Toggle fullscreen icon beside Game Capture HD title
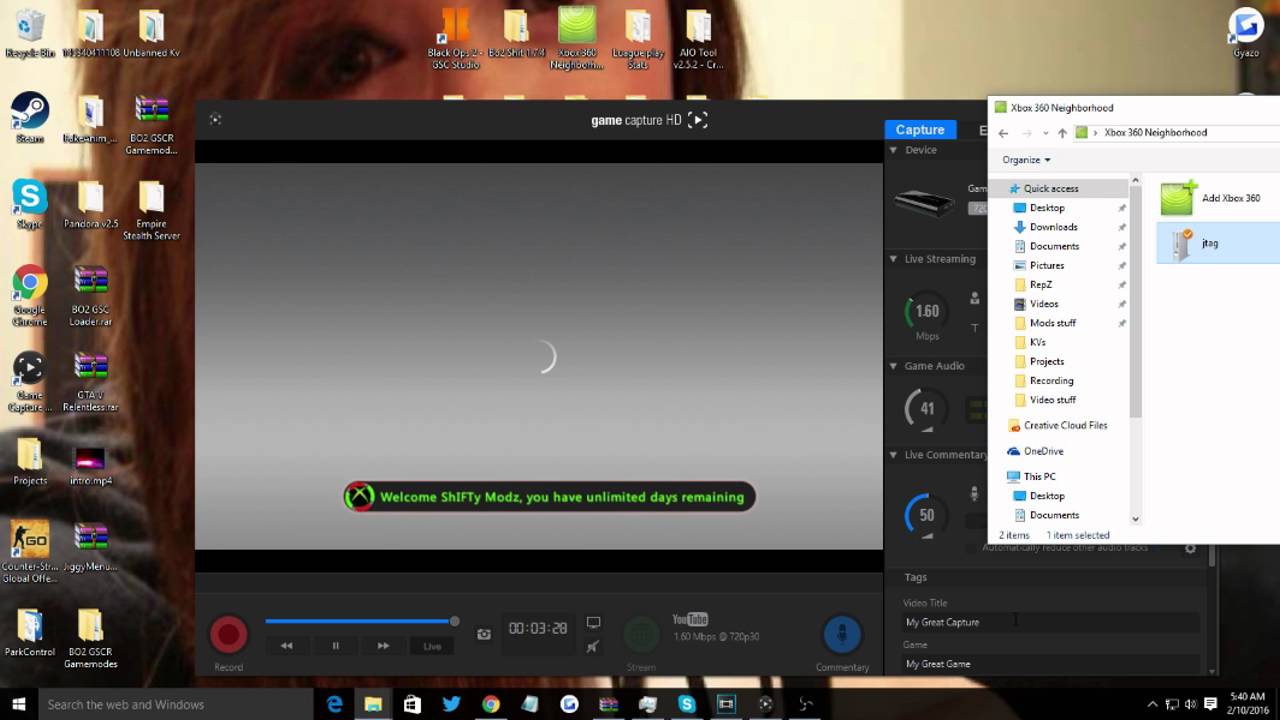 point(698,120)
